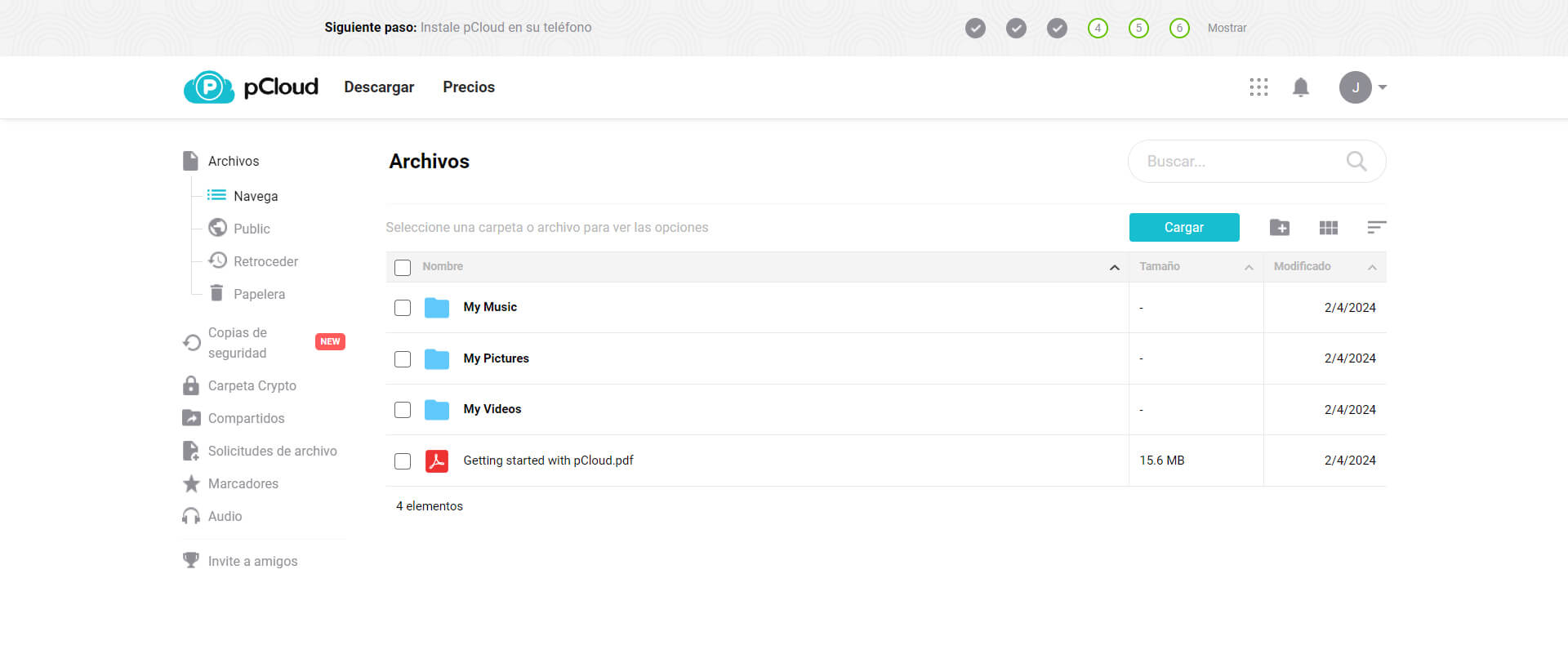
Task: Open Archivos in the sidebar
Action: pyautogui.click(x=234, y=161)
